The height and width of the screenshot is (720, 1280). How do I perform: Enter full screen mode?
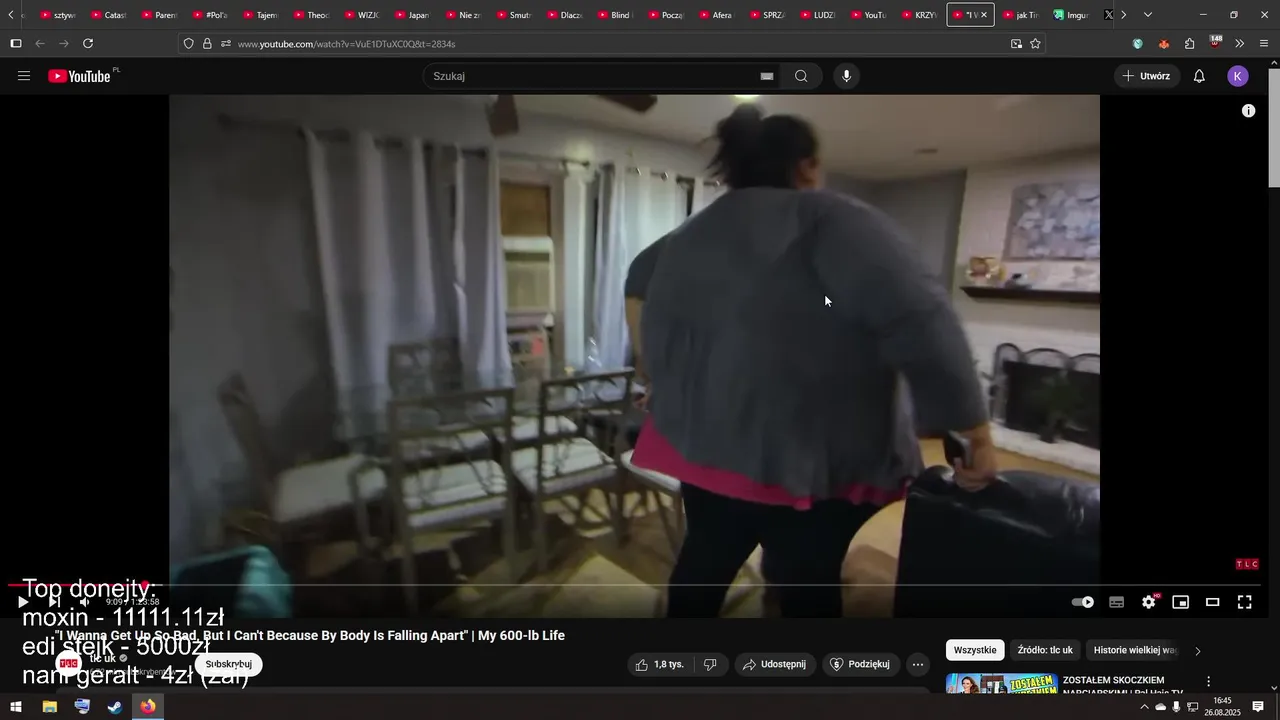pos(1245,602)
